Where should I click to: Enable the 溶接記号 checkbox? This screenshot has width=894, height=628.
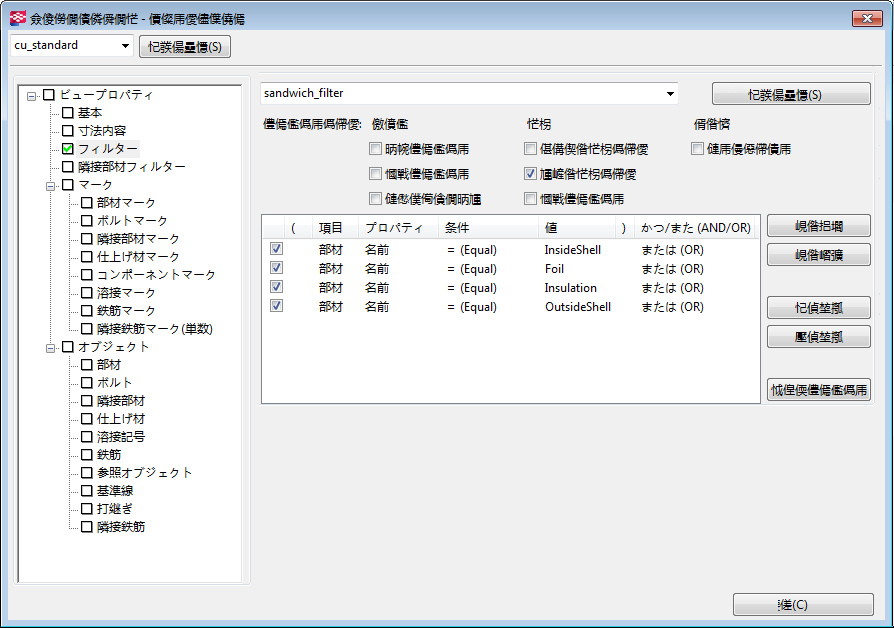[x=86, y=437]
